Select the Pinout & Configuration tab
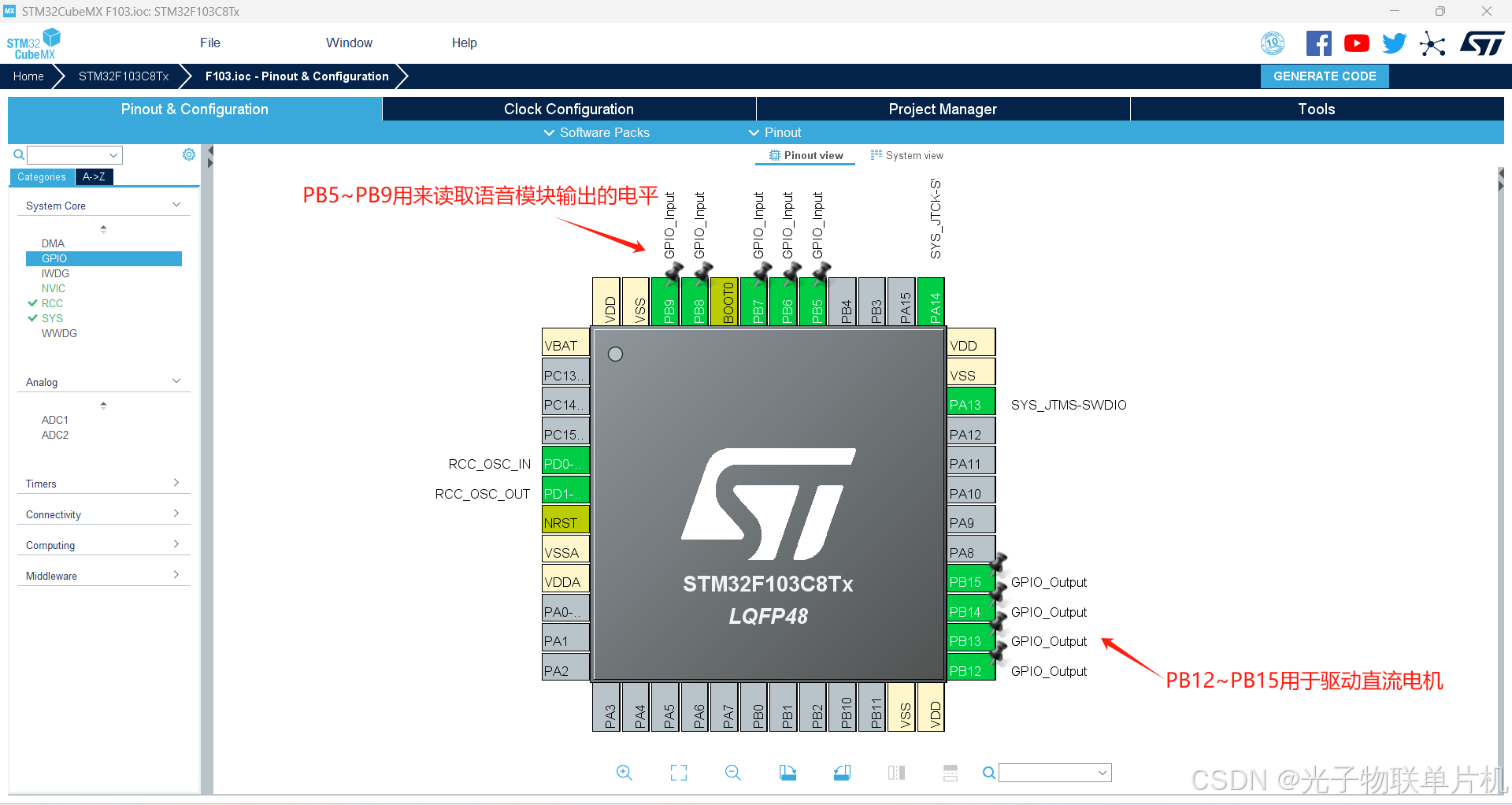The height and width of the screenshot is (805, 1512). tap(195, 109)
